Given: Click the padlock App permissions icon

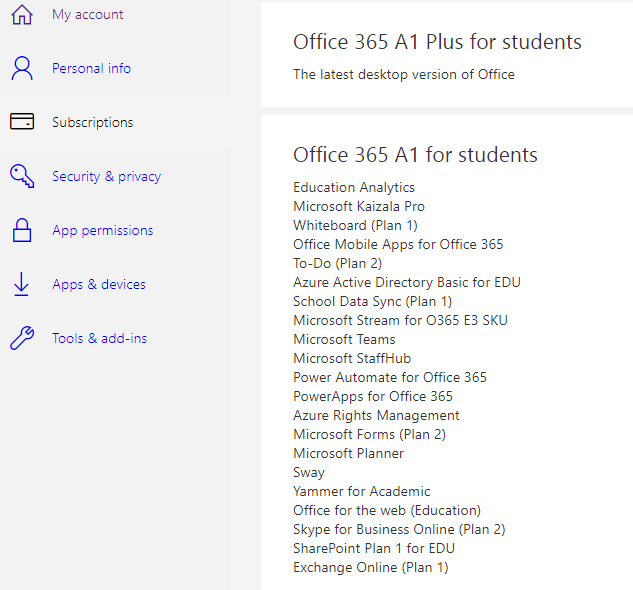Looking at the screenshot, I should (x=22, y=230).
